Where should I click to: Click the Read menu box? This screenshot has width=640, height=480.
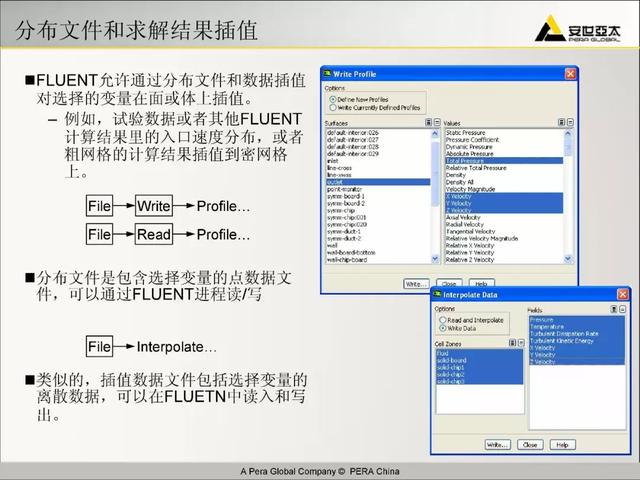154,234
